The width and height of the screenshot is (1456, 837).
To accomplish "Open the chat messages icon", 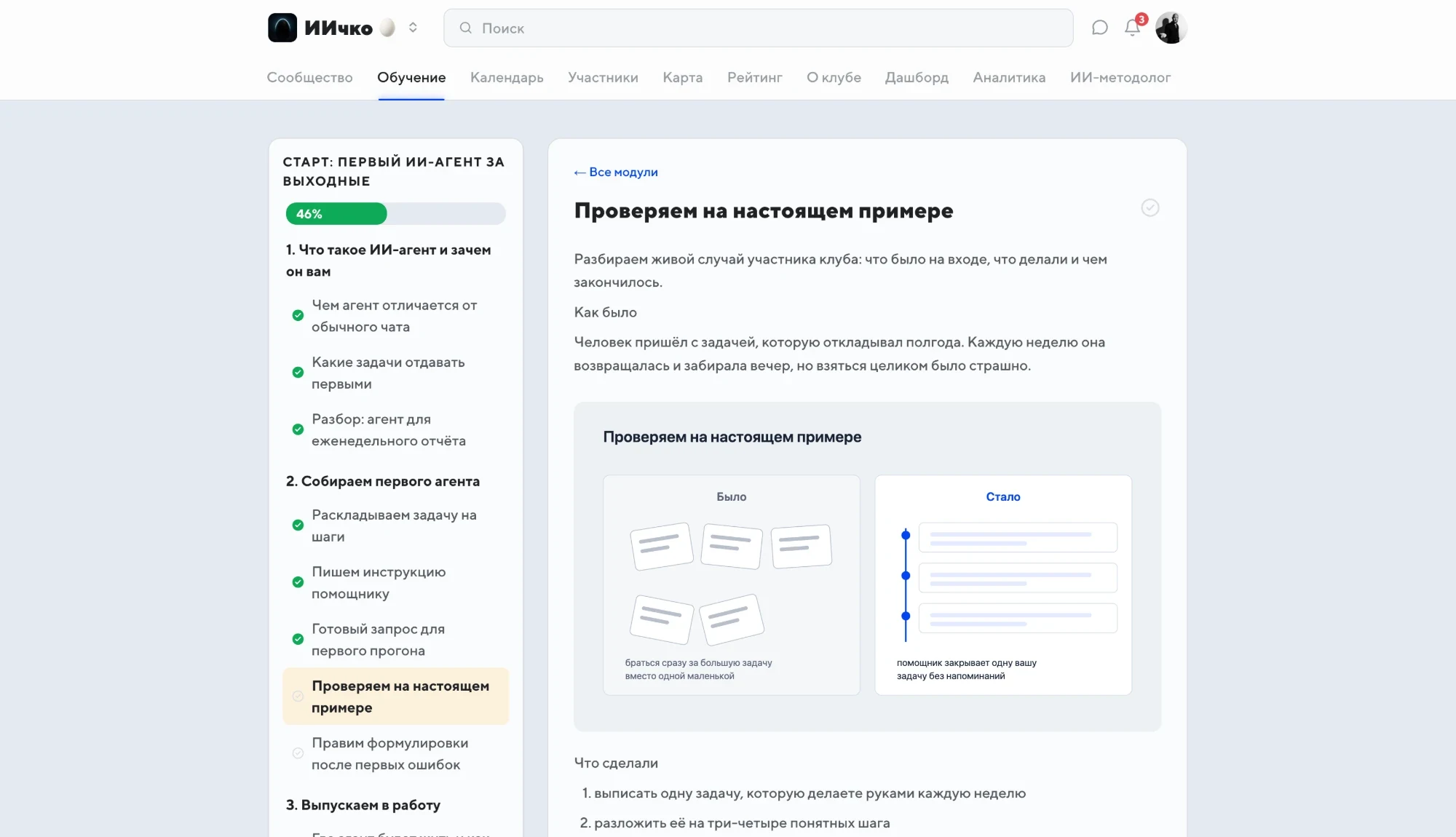I will (1099, 28).
